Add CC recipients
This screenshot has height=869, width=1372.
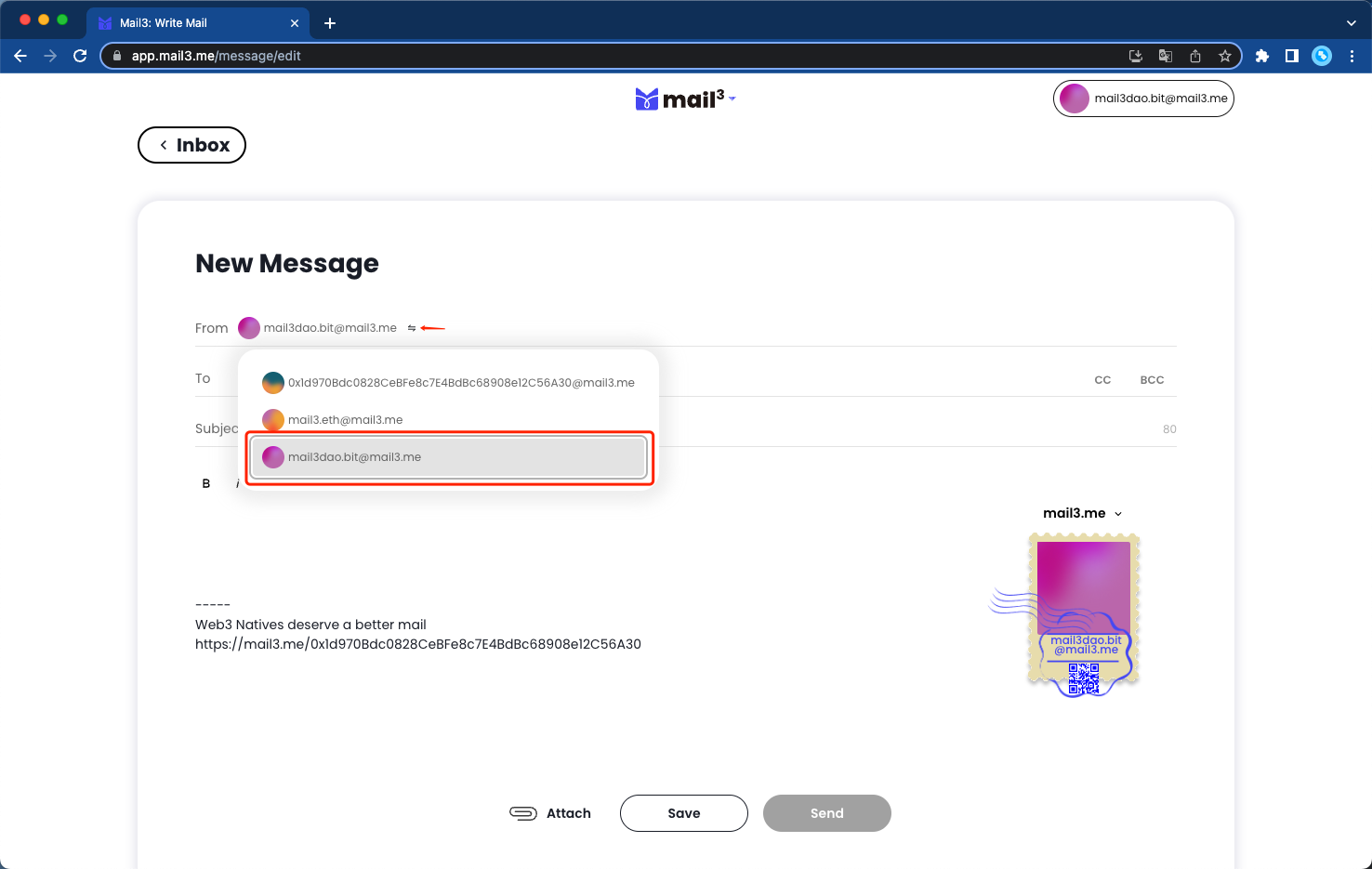click(1102, 380)
